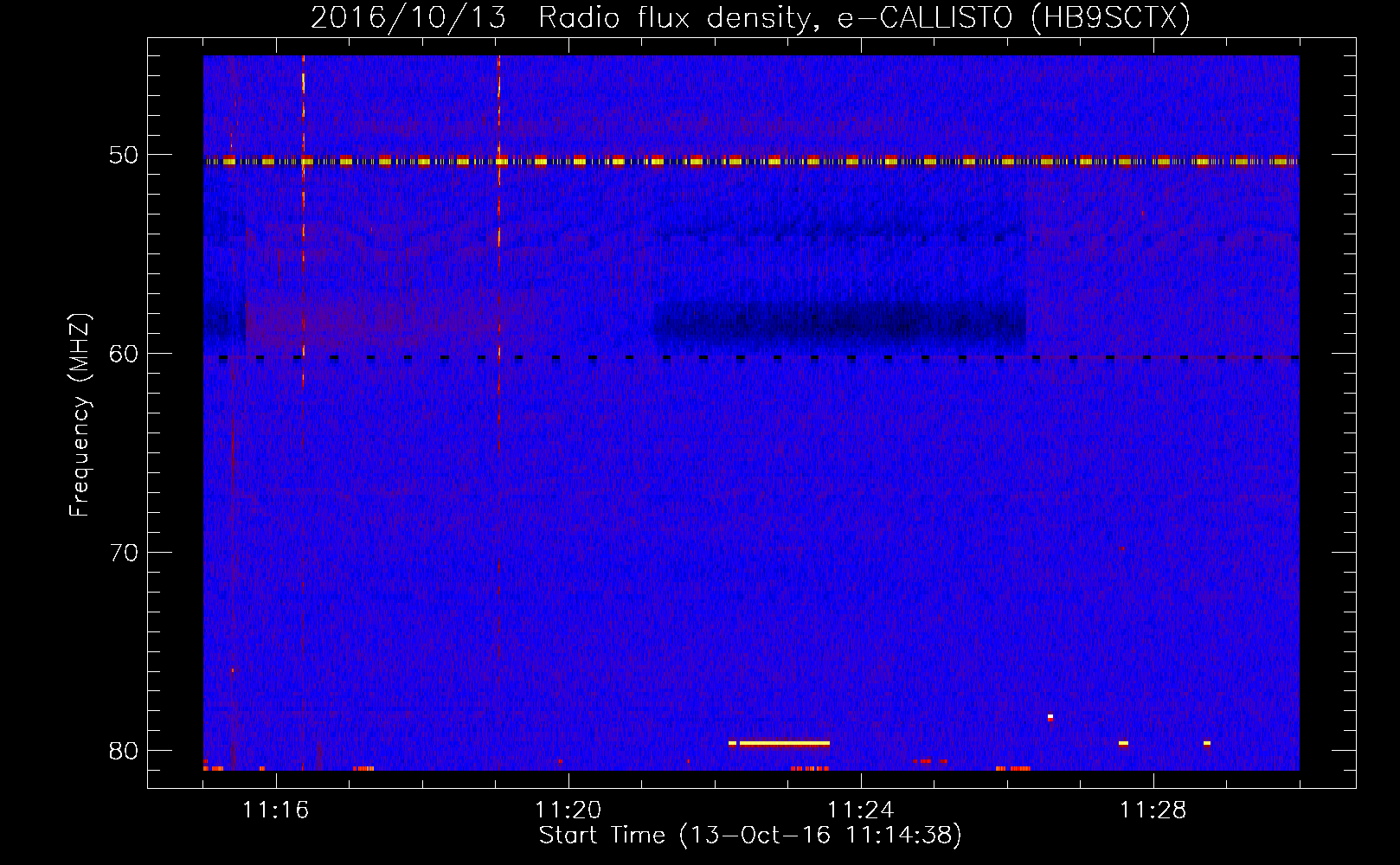Select the 70 frequency tick label
The height and width of the screenshot is (865, 1400).
[x=124, y=552]
